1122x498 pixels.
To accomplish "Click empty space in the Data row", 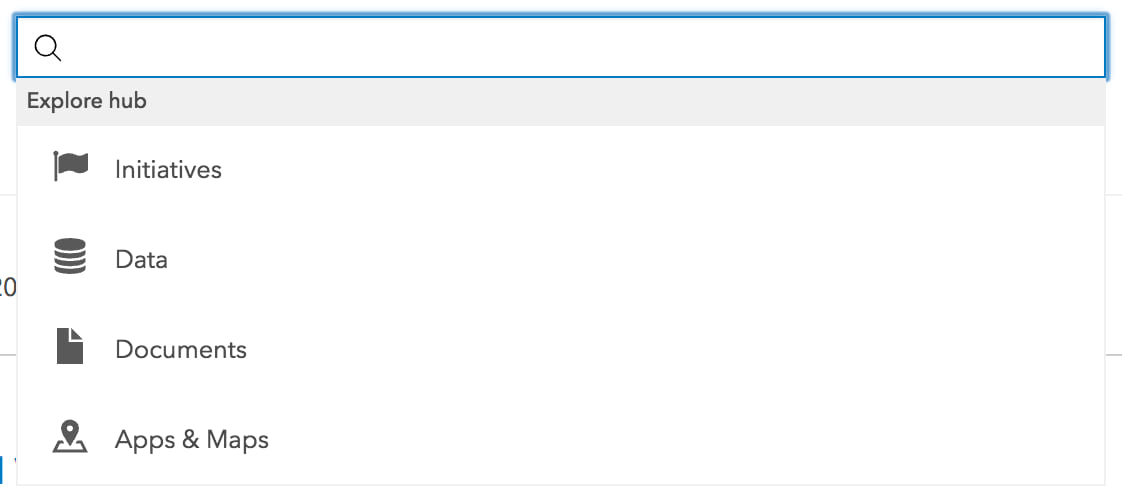I will click(644, 259).
